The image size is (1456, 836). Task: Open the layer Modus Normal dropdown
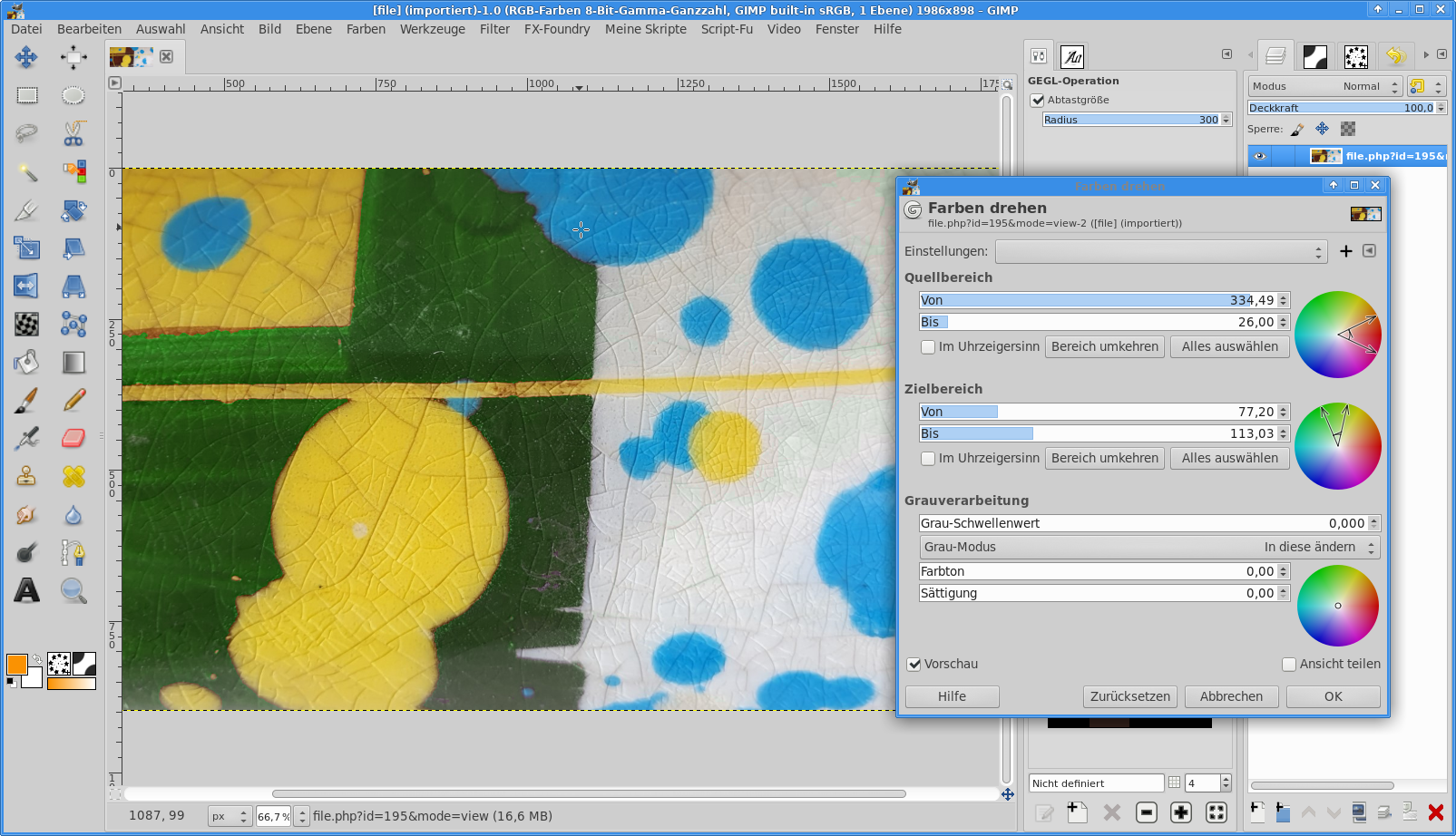click(1324, 86)
